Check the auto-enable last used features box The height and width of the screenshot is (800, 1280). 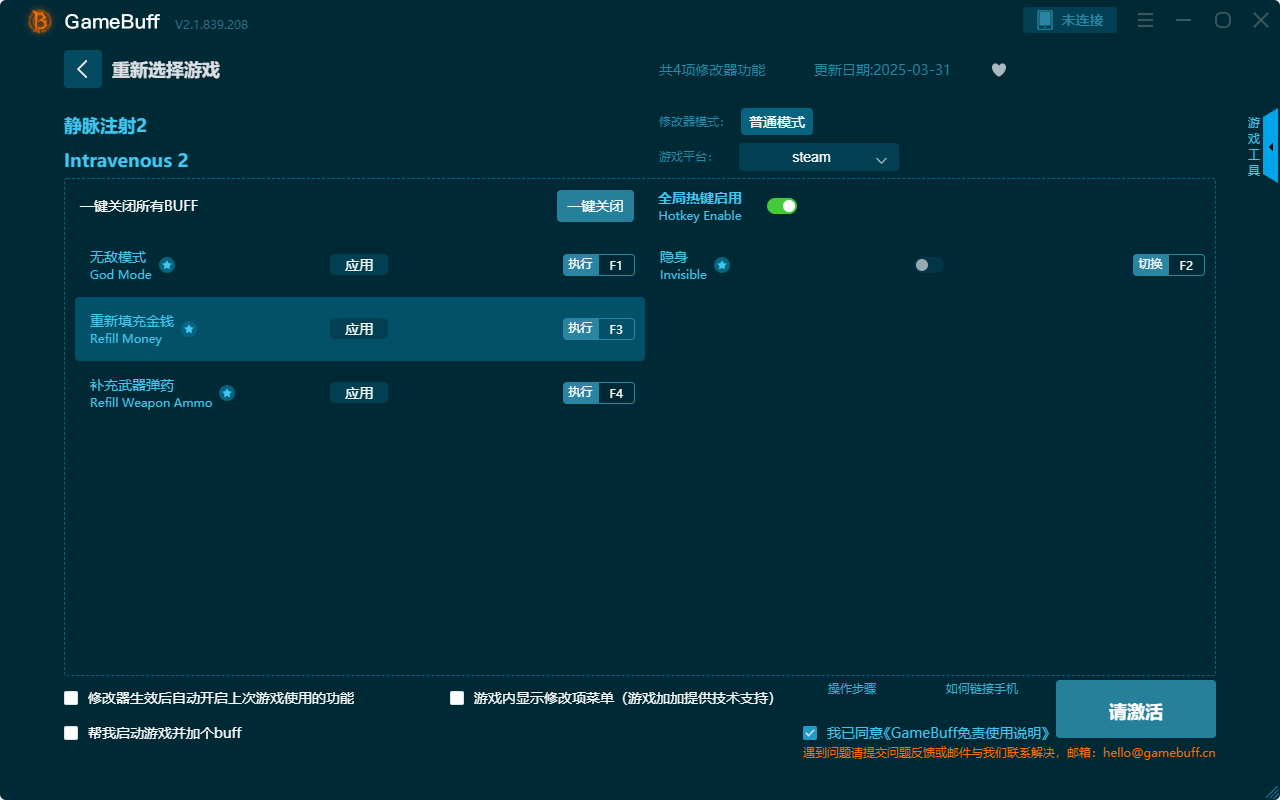click(x=71, y=698)
